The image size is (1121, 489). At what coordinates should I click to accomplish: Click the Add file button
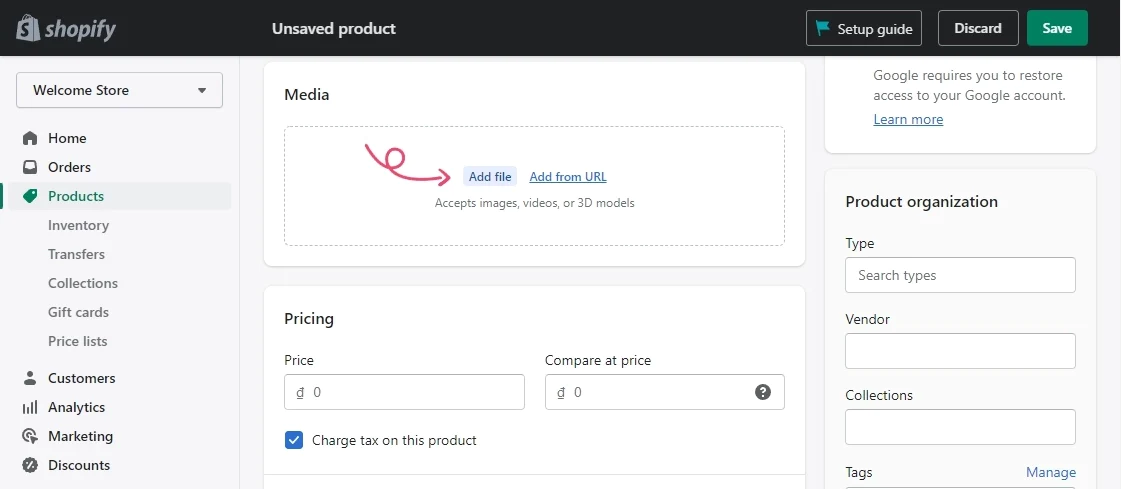point(490,177)
